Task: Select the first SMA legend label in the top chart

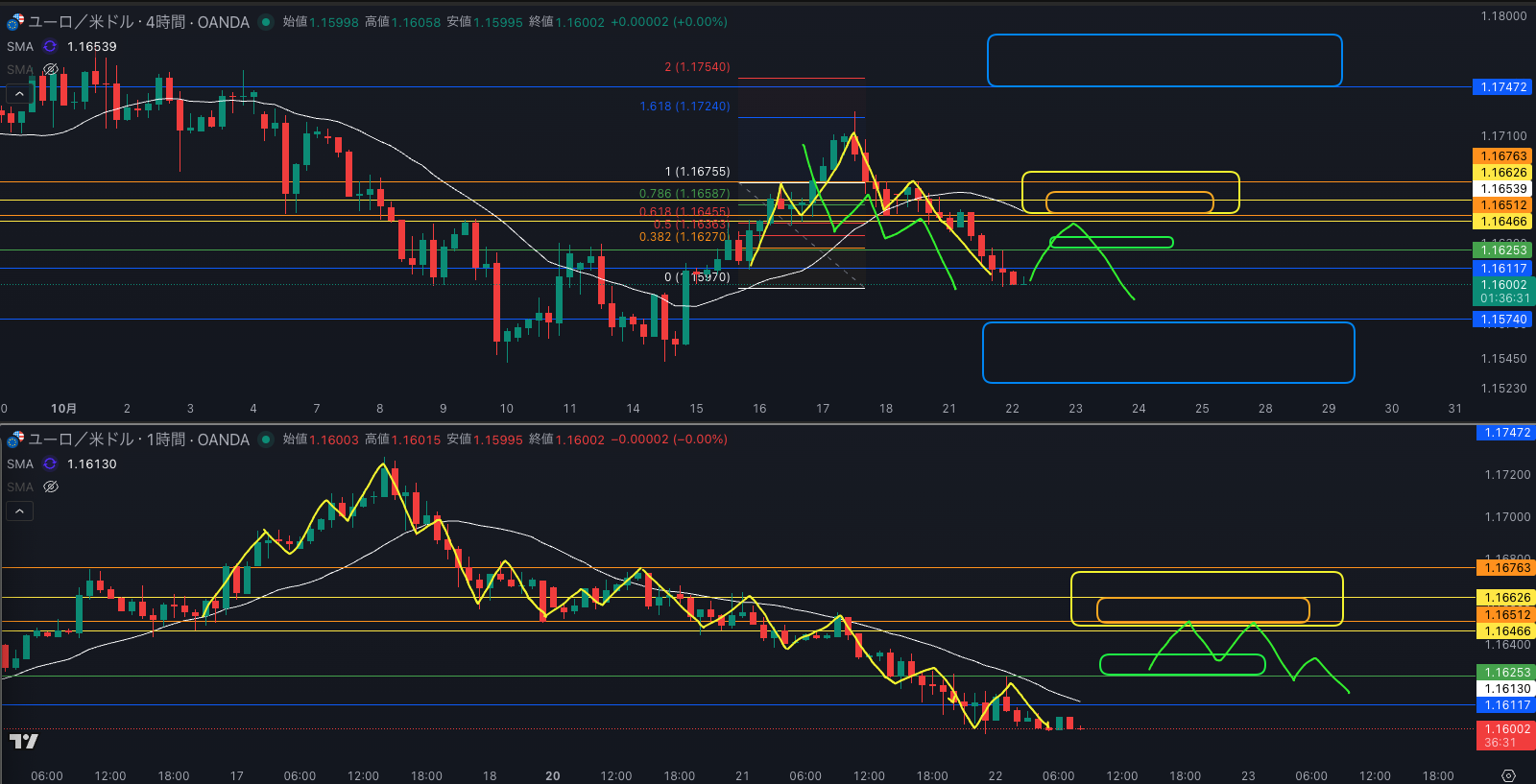Action: click(x=20, y=46)
